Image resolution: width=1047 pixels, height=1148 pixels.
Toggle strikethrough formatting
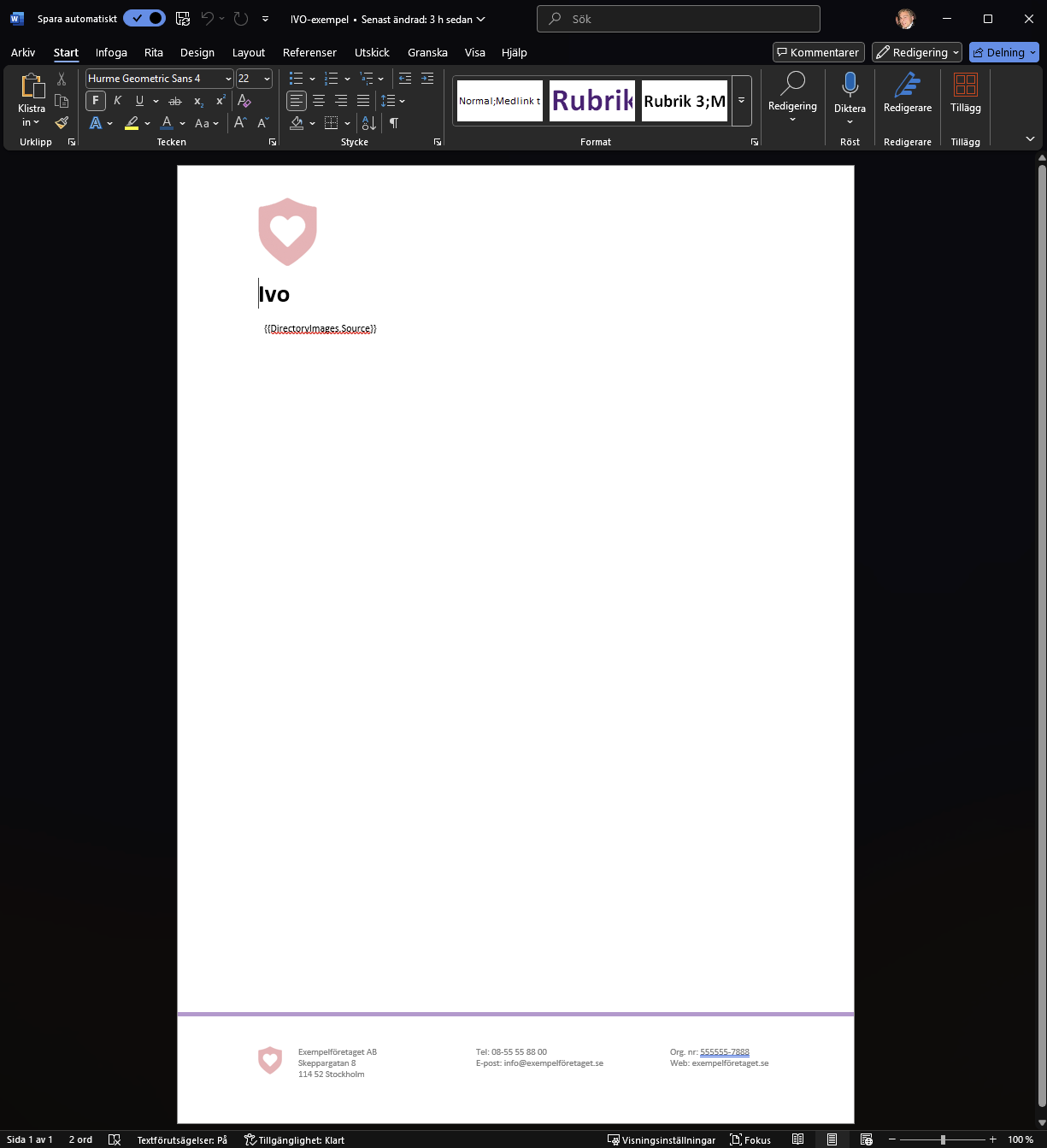175,101
